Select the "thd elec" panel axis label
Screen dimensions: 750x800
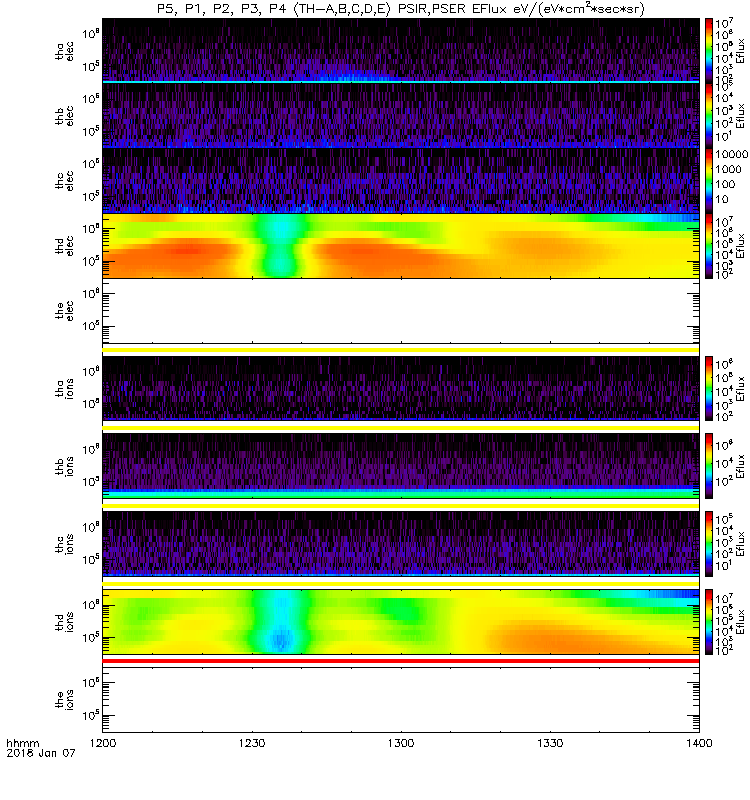click(64, 245)
